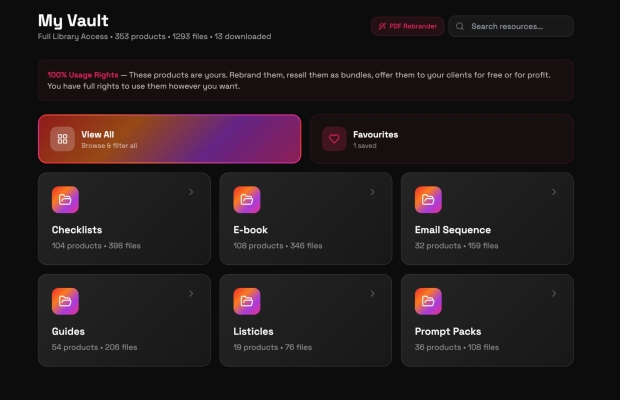Click the 100% Usage Rights banner text
This screenshot has width=620, height=400.
tap(83, 75)
